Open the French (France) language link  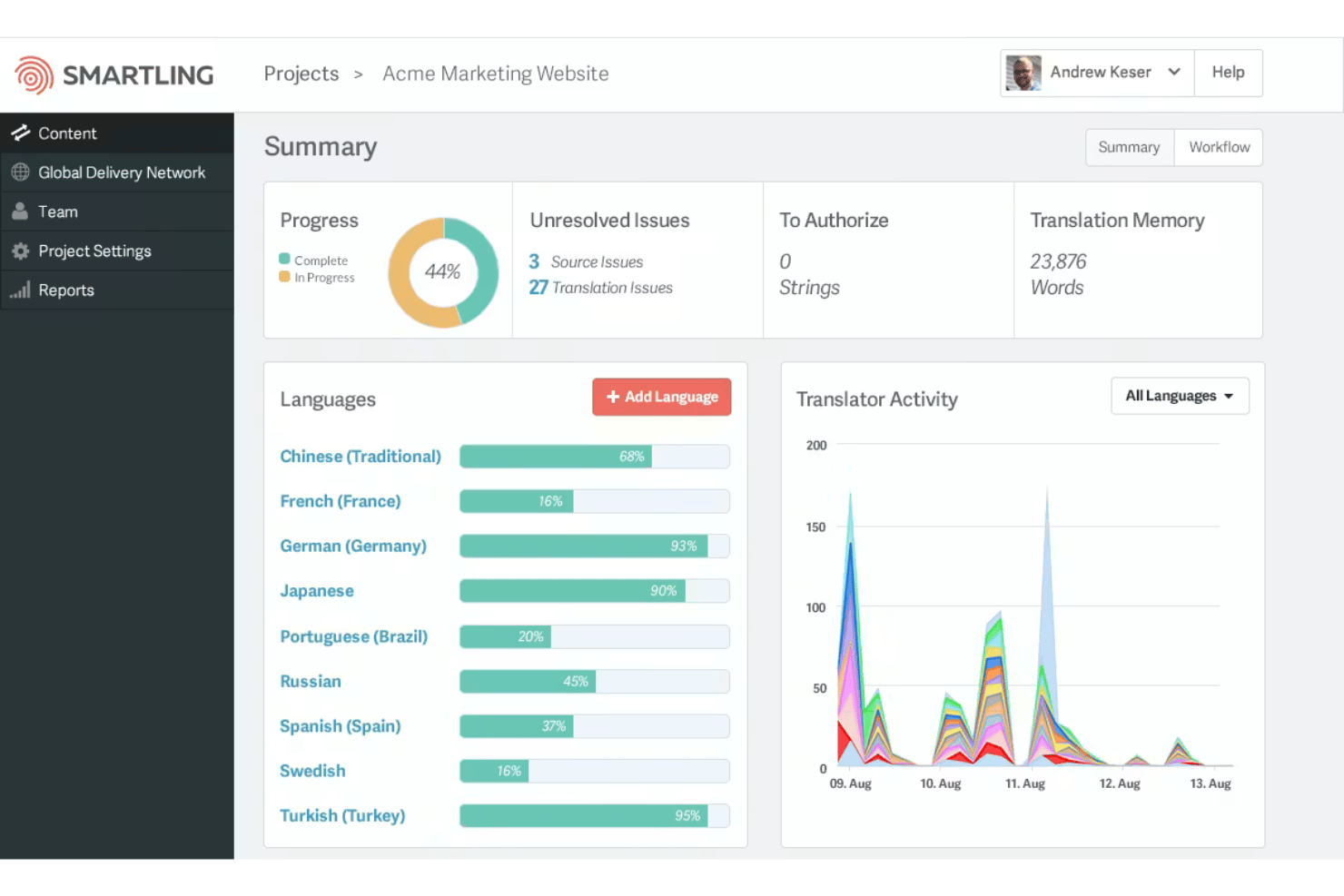341,501
